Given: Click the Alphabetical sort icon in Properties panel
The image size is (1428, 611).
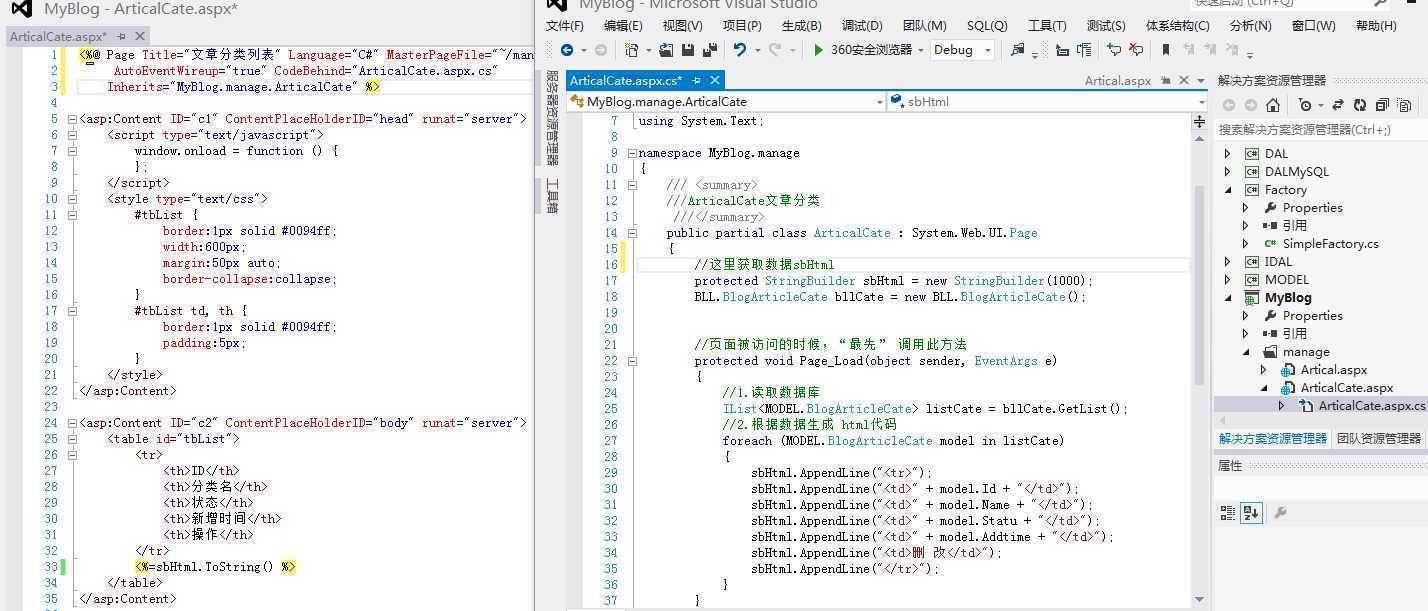Looking at the screenshot, I should point(1250,513).
